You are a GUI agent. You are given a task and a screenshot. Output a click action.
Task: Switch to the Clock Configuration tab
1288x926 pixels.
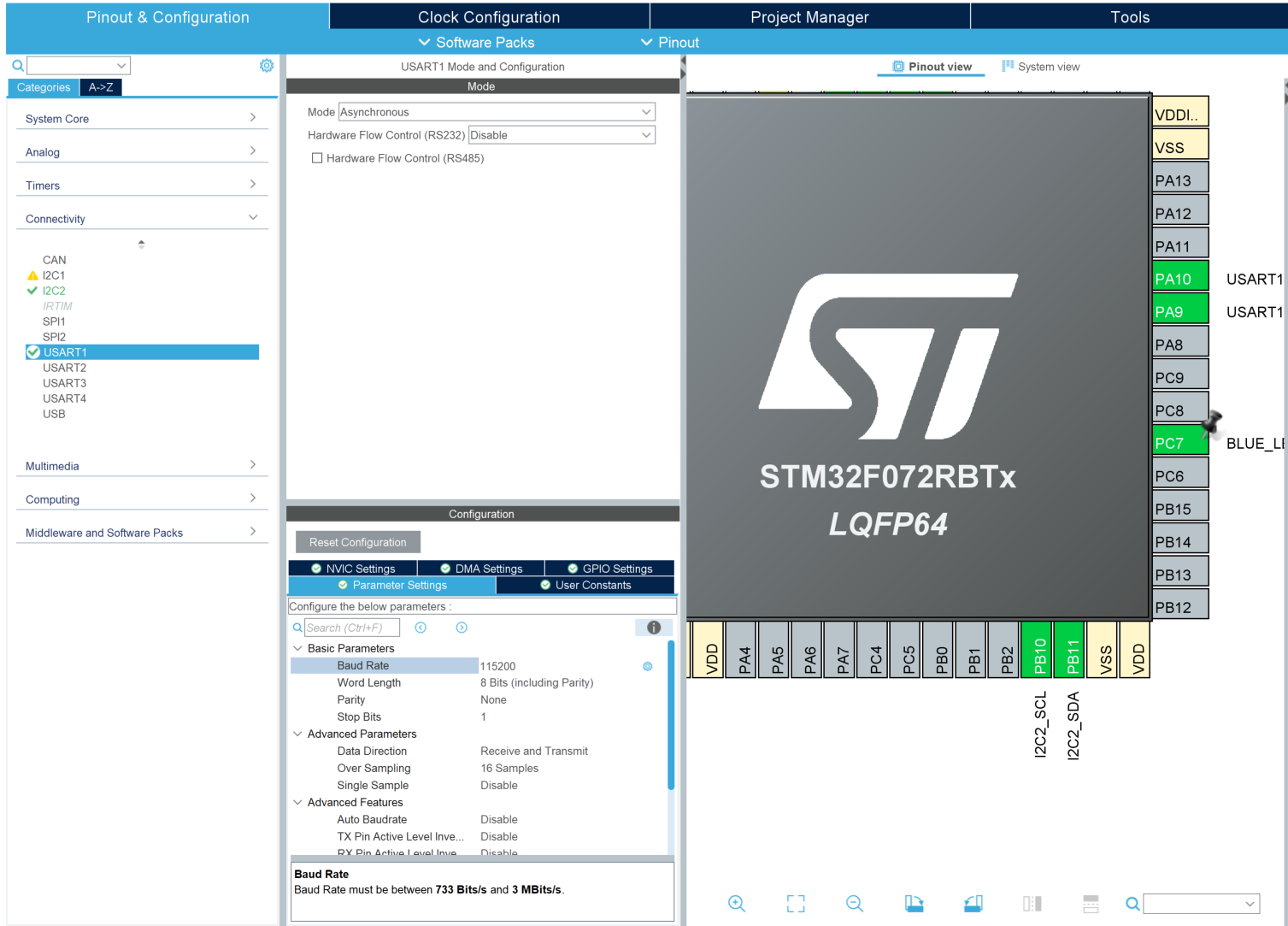click(x=488, y=16)
